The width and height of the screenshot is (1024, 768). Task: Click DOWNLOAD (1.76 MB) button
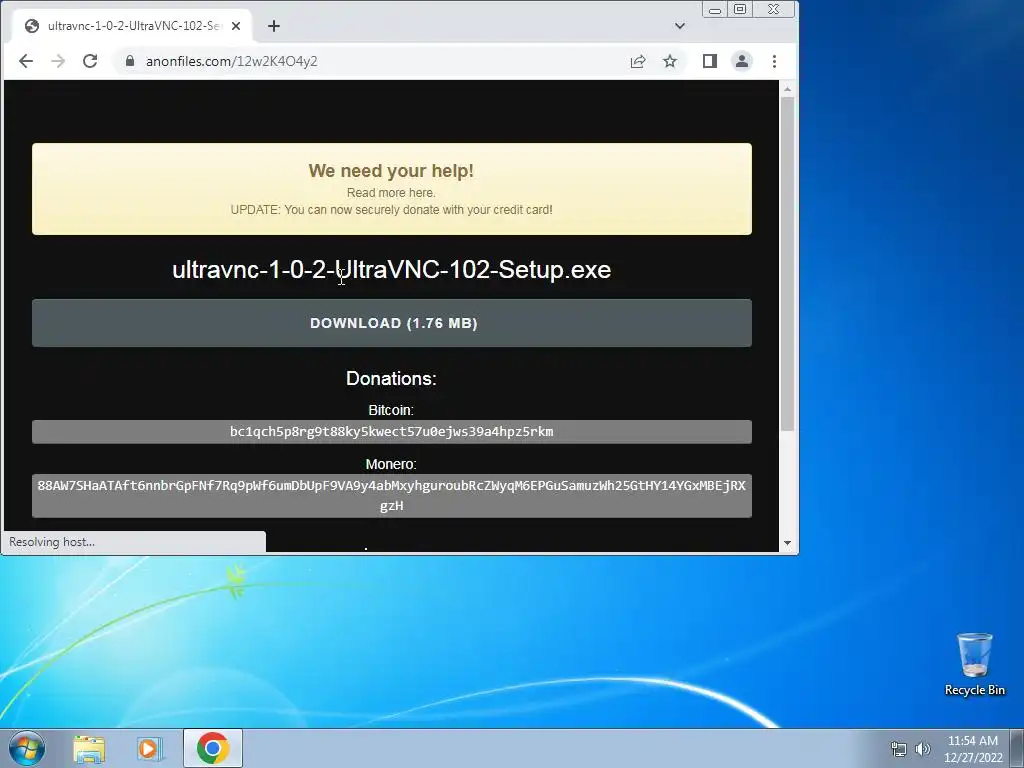point(392,323)
